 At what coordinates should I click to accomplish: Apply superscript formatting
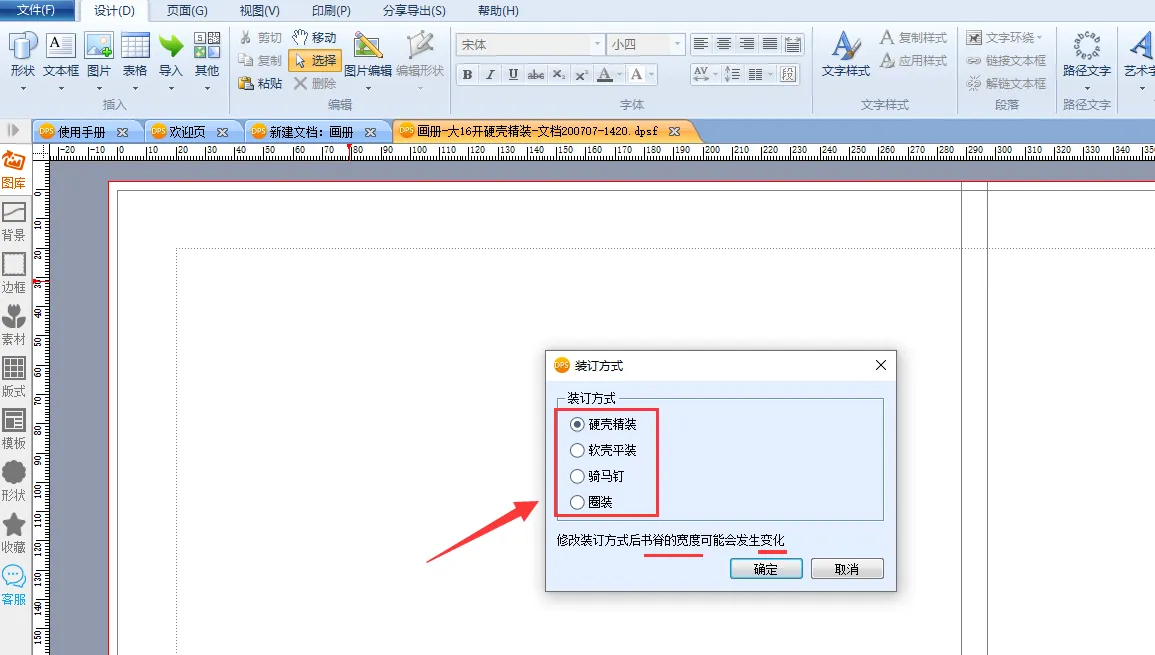pyautogui.click(x=582, y=74)
